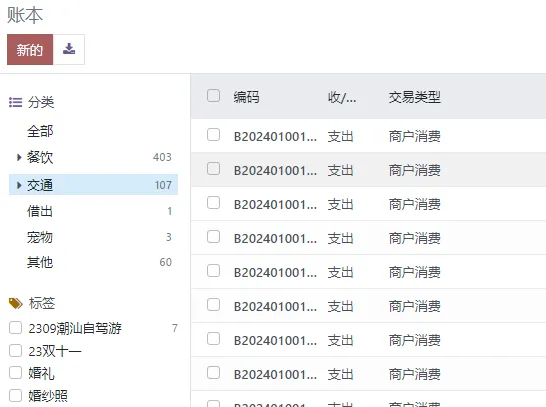Screen dimensions: 546x407
Task: Click the 标签 tag icon
Action: coord(16,303)
